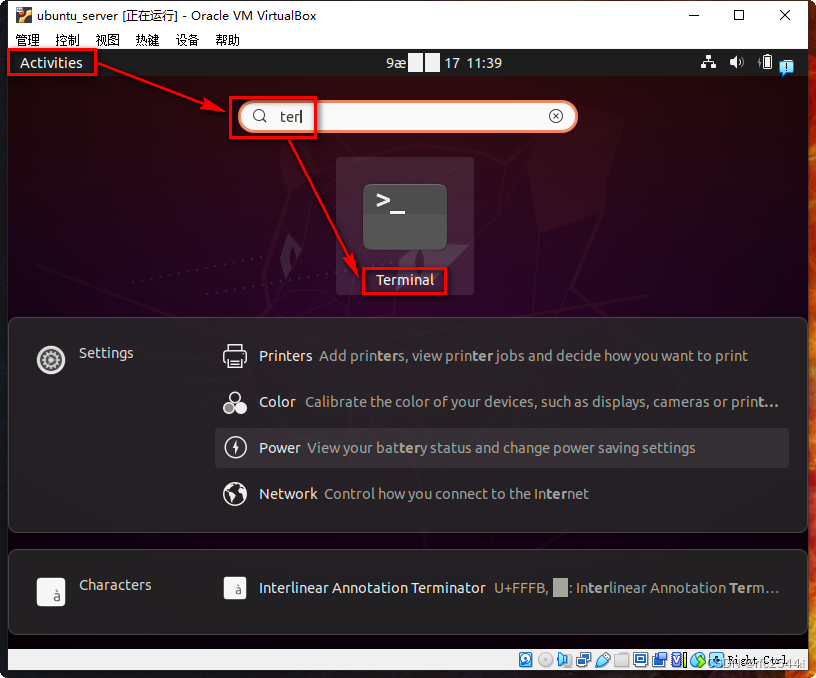The height and width of the screenshot is (678, 816).
Task: Click the audio status icon in VirtualBox bar
Action: point(564,660)
